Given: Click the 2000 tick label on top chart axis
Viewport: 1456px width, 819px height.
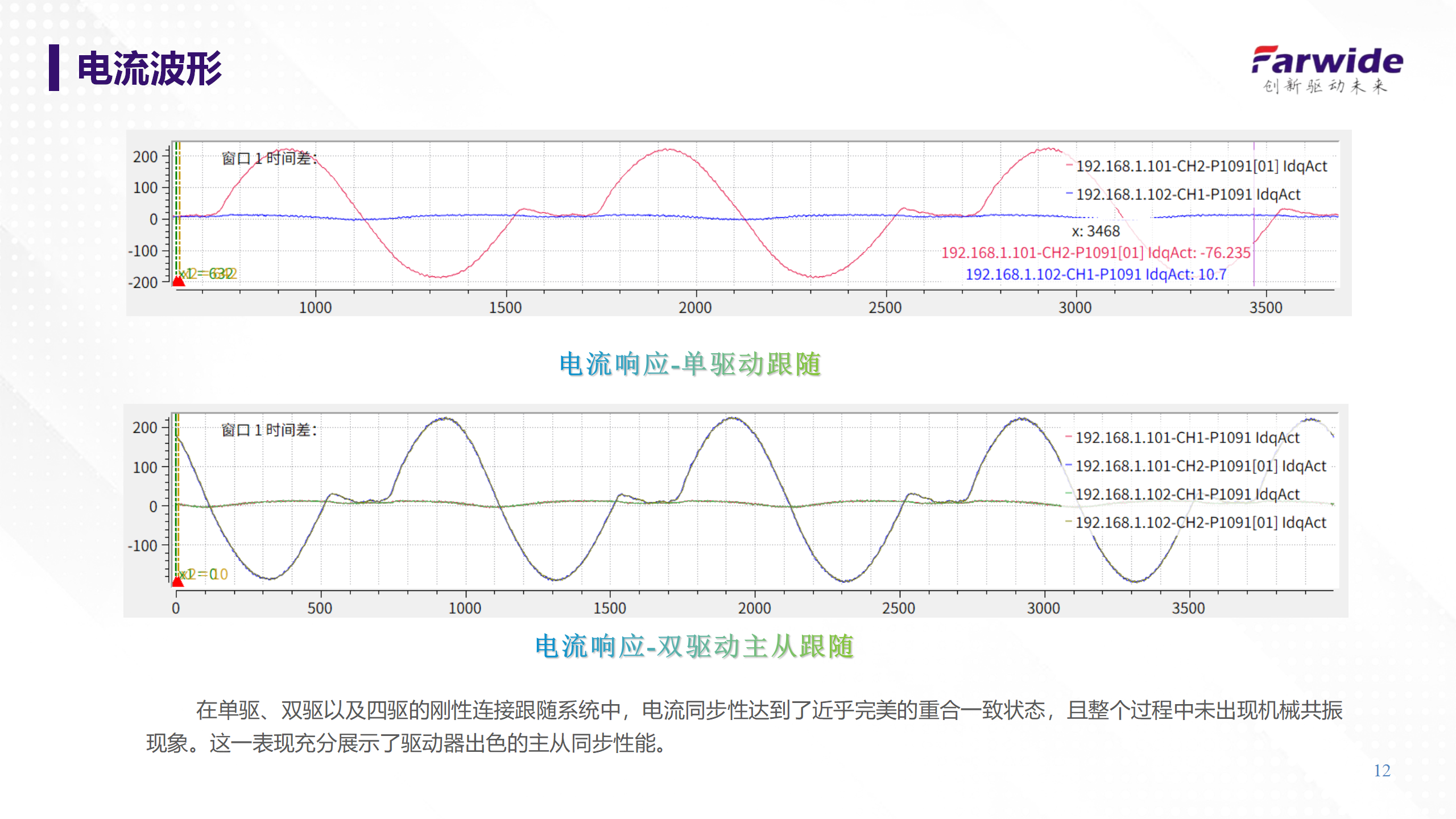Looking at the screenshot, I should (x=695, y=308).
